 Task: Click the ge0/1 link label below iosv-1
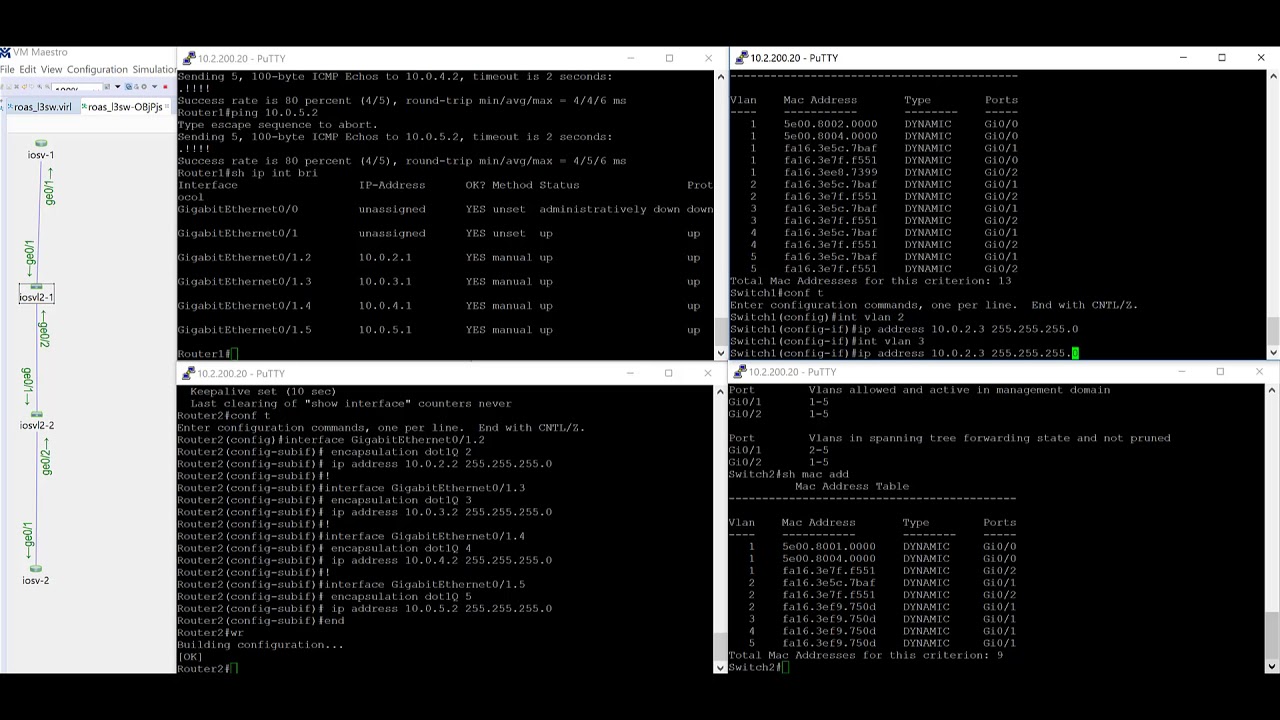(50, 186)
